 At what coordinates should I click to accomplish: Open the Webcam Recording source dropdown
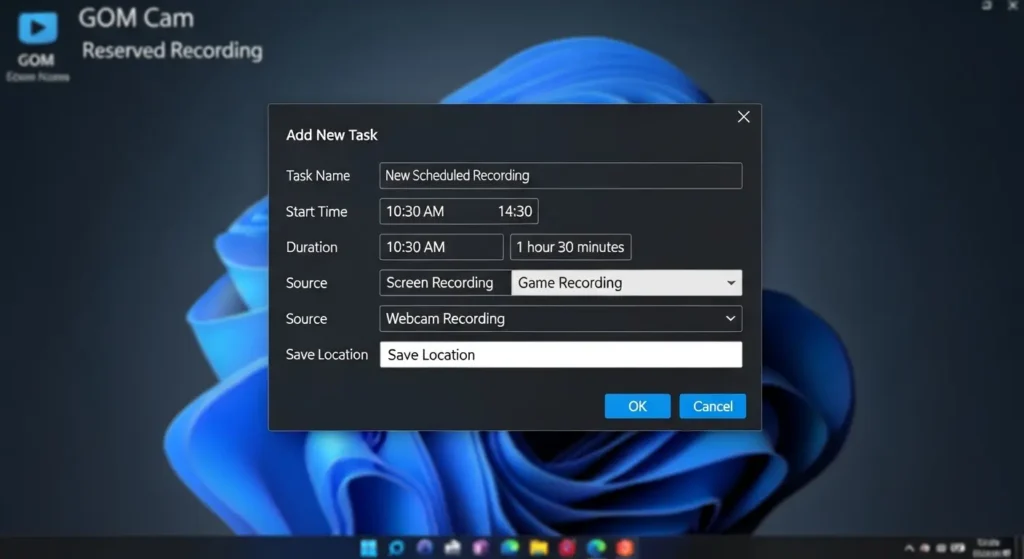pos(730,319)
